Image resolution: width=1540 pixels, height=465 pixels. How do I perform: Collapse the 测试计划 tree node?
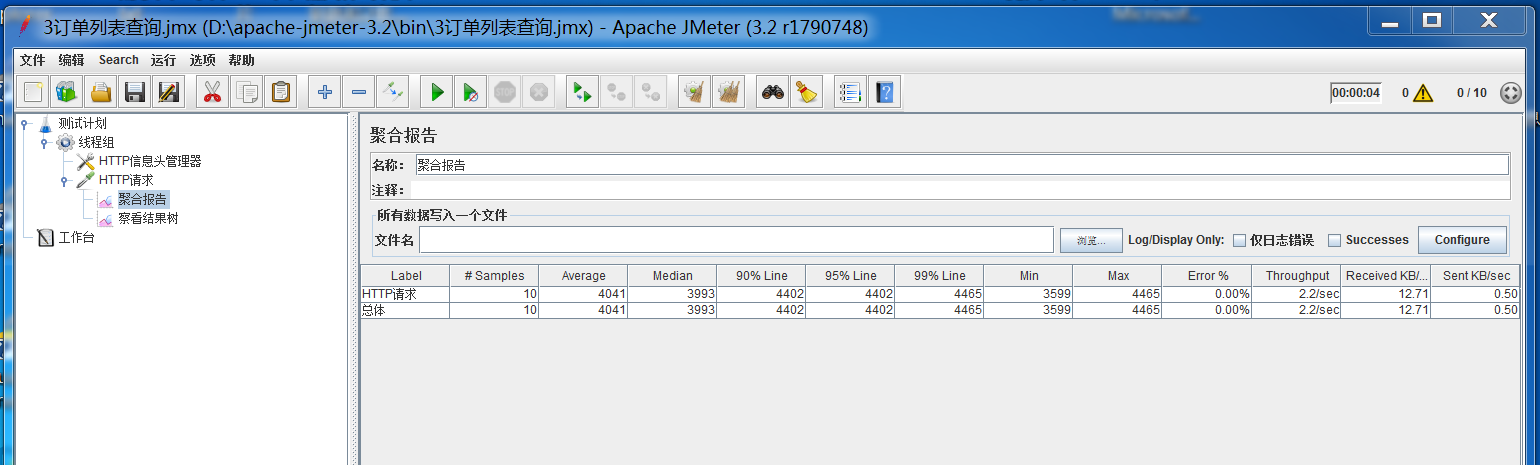(x=24, y=124)
